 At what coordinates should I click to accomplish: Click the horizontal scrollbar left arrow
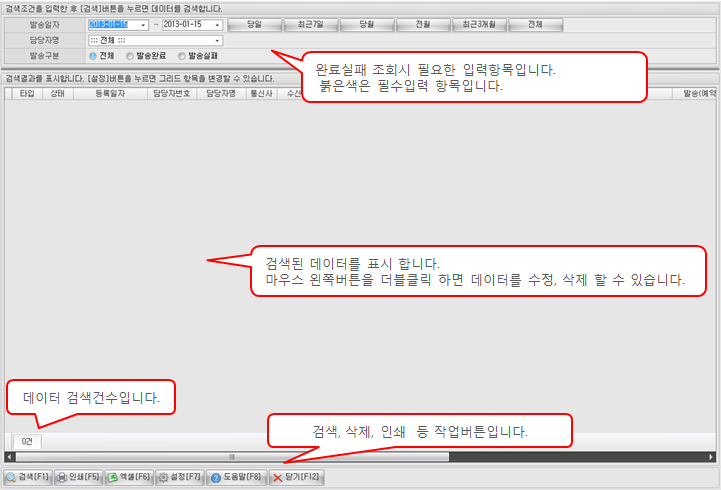(x=10, y=457)
